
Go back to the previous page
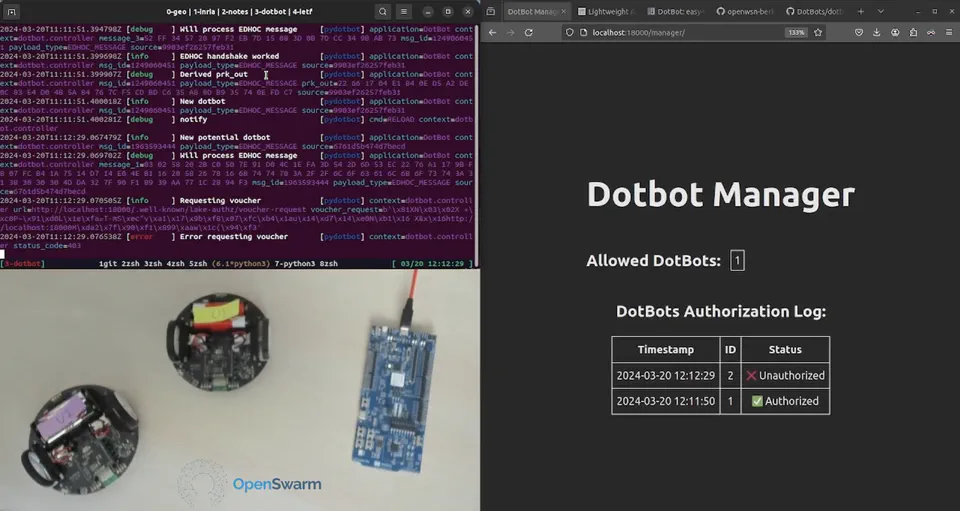tap(493, 32)
